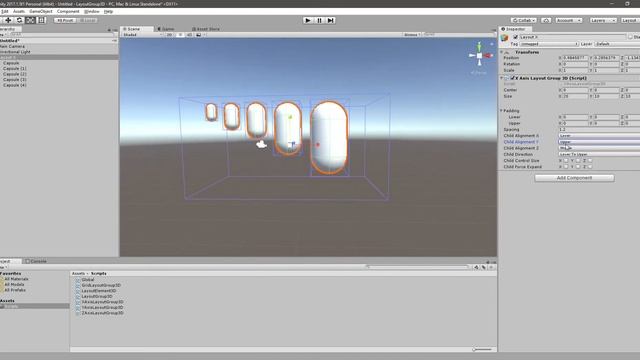
Task: Click Project search by type icon
Action: pos(476,267)
